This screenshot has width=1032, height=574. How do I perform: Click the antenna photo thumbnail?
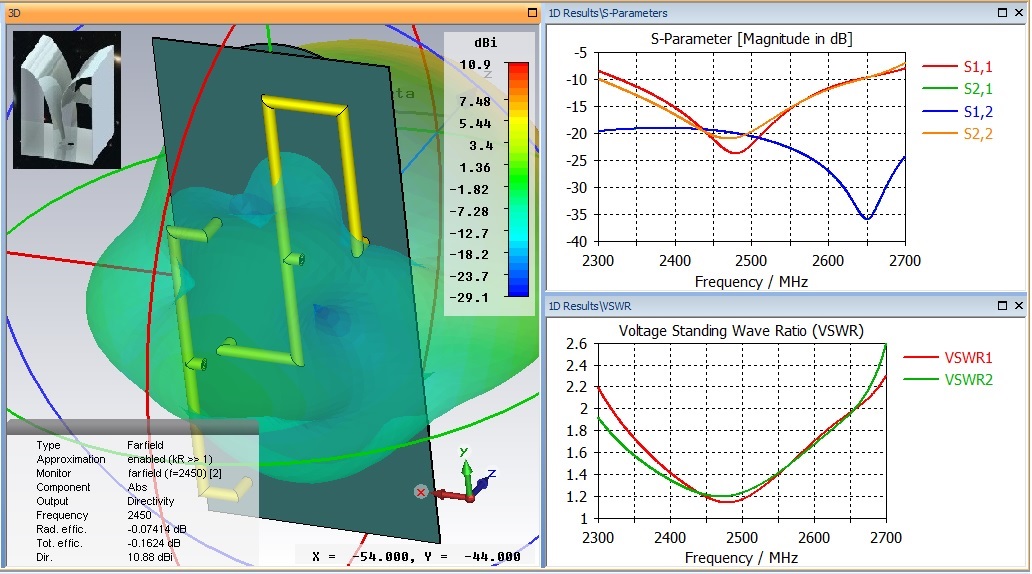click(x=67, y=99)
